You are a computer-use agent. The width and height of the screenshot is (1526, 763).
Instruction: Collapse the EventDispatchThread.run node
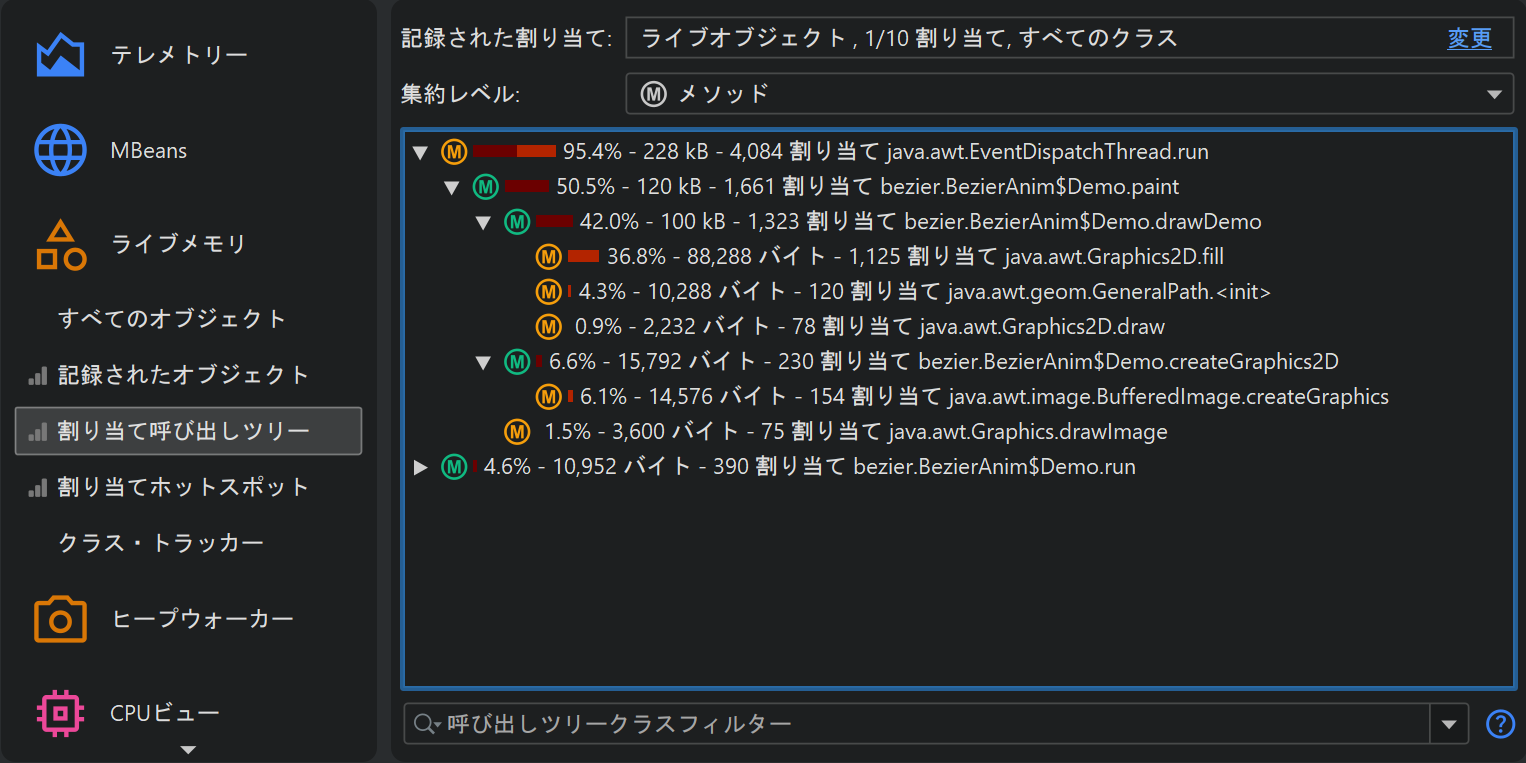pos(420,153)
